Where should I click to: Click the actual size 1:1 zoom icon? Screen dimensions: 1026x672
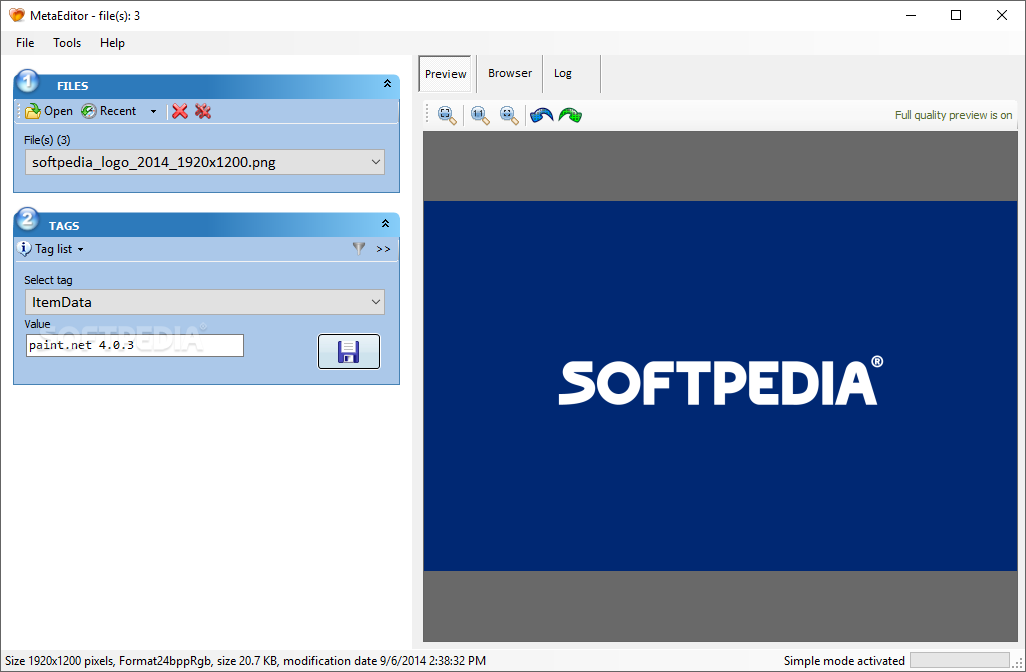[480, 115]
